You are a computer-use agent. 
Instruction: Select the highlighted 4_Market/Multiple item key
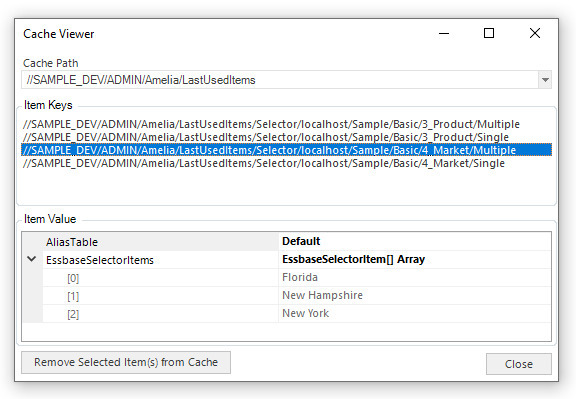(x=287, y=150)
